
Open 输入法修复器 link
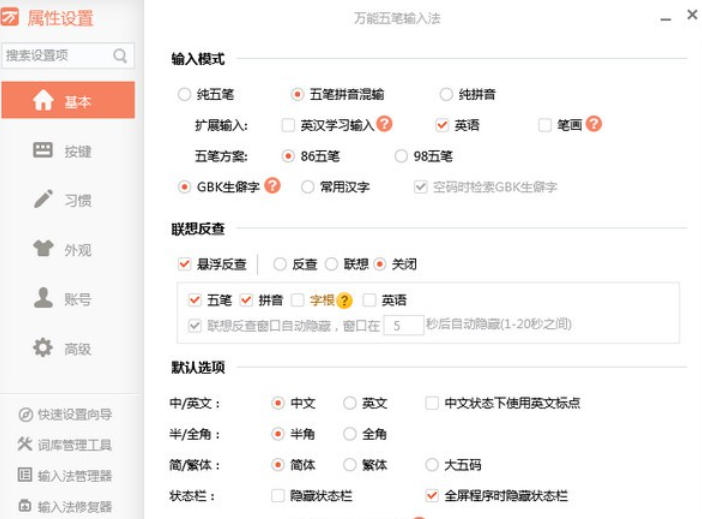point(74,506)
